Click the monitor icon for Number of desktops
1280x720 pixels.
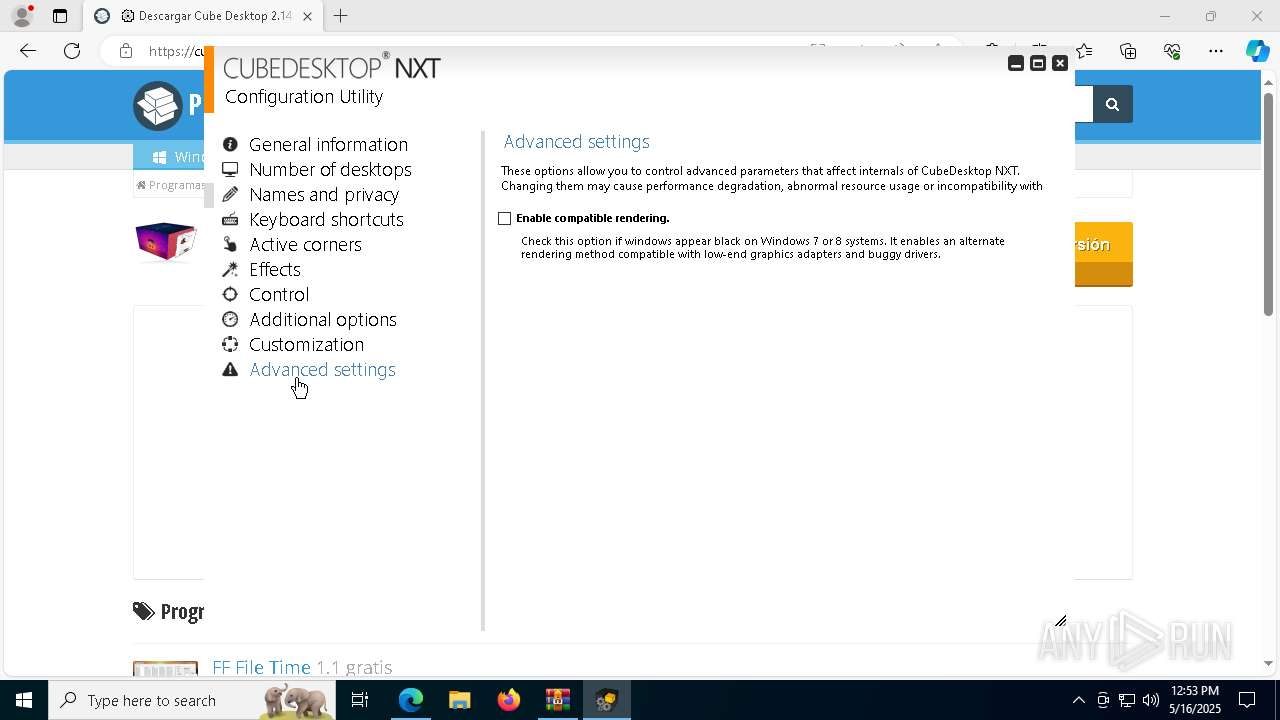coord(230,169)
